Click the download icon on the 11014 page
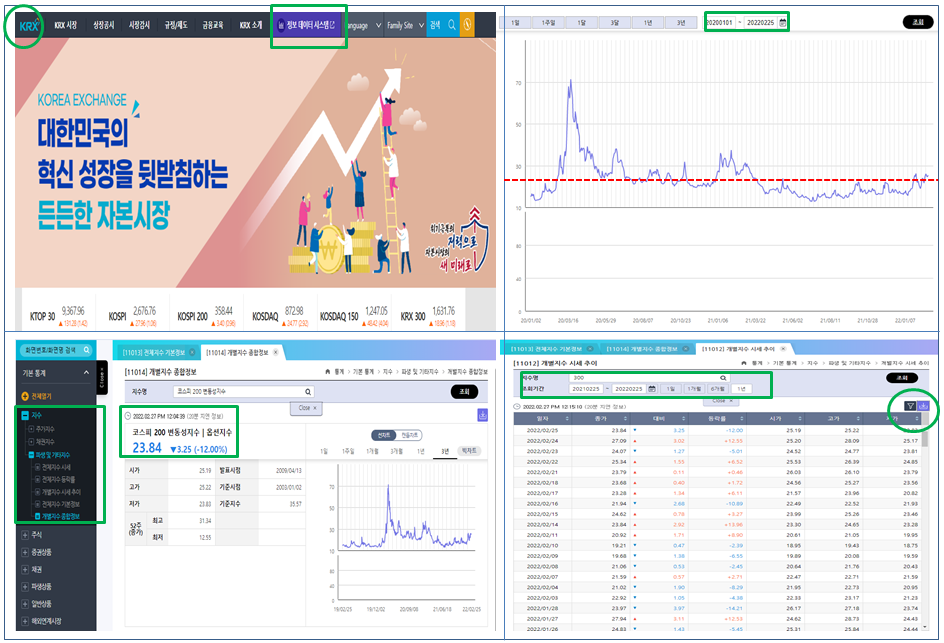The image size is (944, 643). click(482, 415)
